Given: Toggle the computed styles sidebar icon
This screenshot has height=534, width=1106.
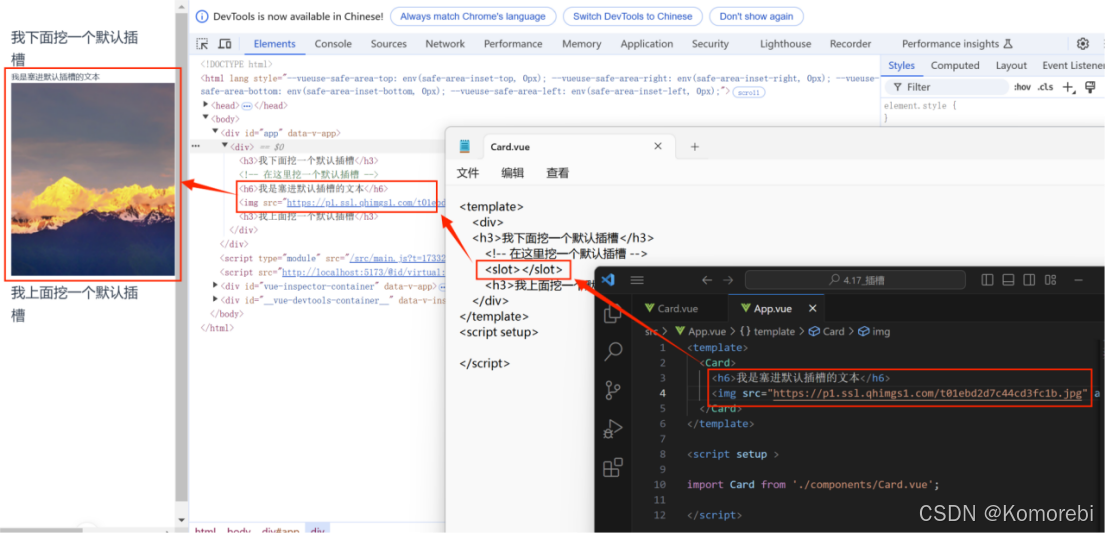Looking at the screenshot, I should click(1090, 87).
